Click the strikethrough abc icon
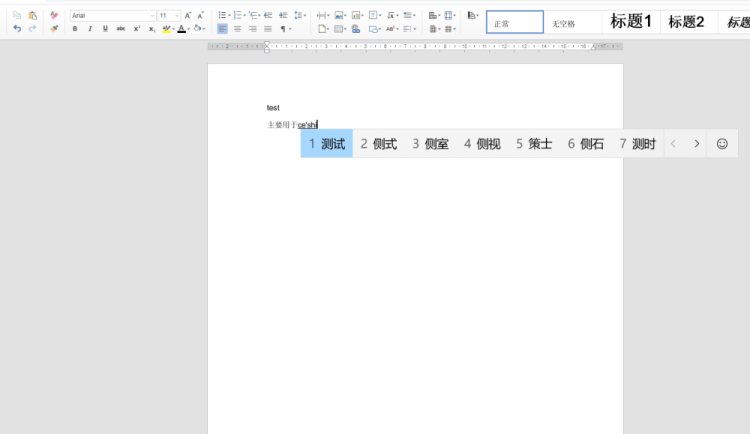This screenshot has width=750, height=434. (x=121, y=29)
